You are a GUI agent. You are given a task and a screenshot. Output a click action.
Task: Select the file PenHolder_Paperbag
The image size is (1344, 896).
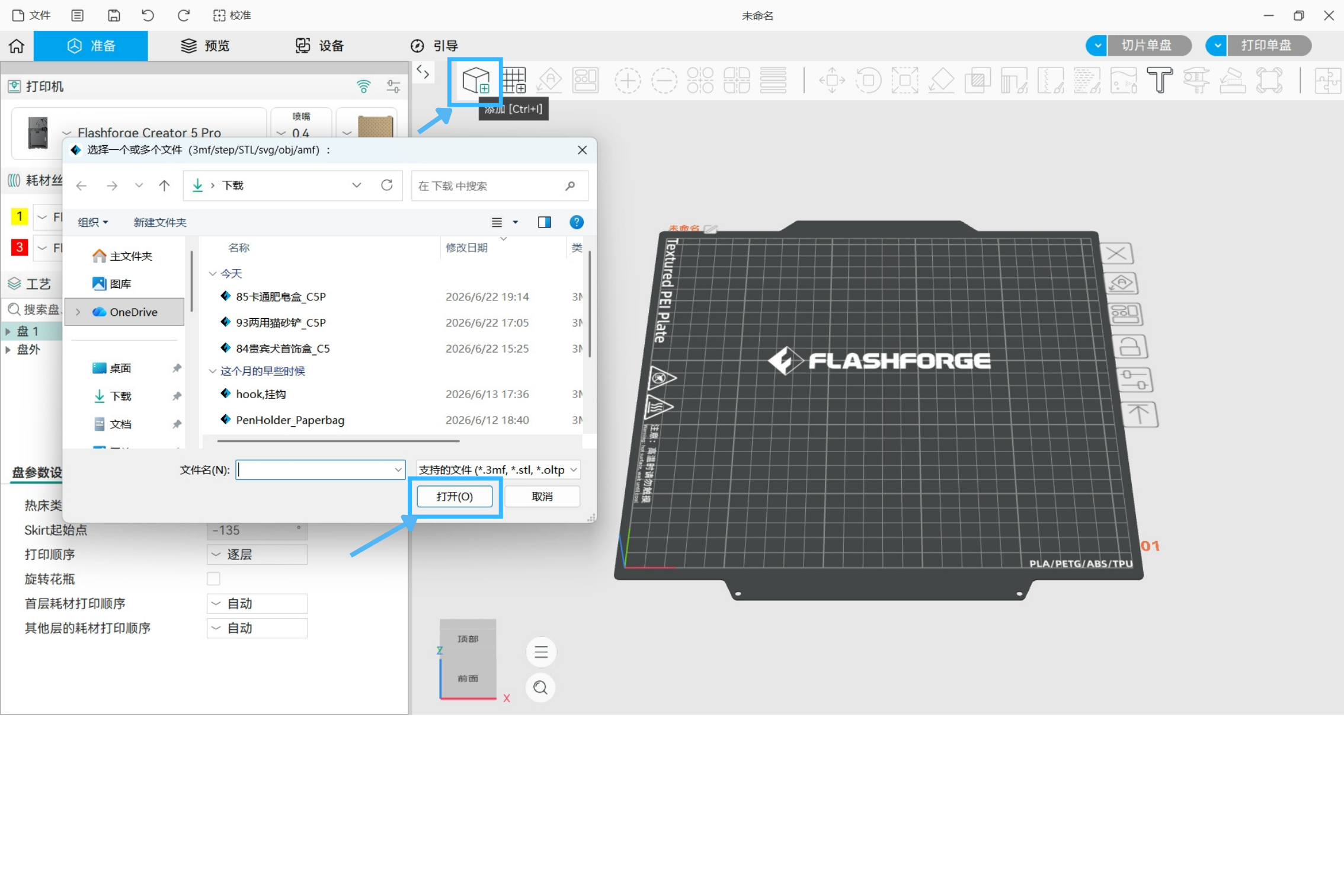(x=290, y=420)
